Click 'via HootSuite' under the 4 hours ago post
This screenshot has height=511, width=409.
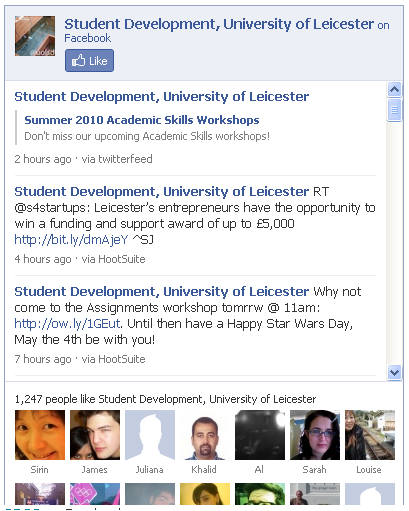coord(114,259)
